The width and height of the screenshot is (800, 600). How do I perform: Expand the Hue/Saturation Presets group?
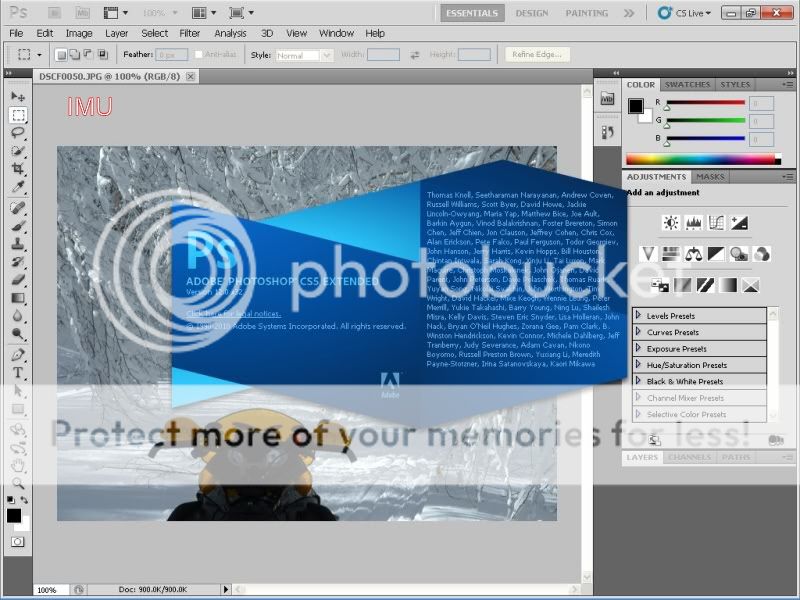(639, 365)
